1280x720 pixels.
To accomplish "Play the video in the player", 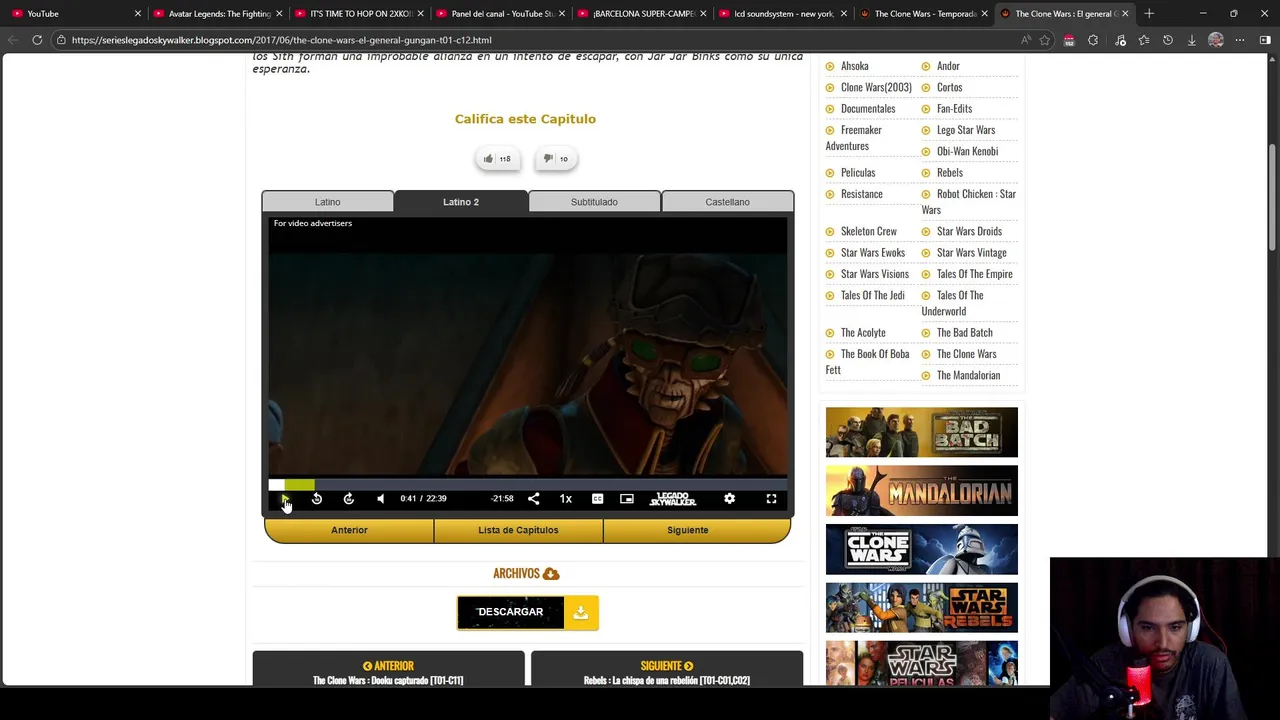I will click(x=285, y=499).
